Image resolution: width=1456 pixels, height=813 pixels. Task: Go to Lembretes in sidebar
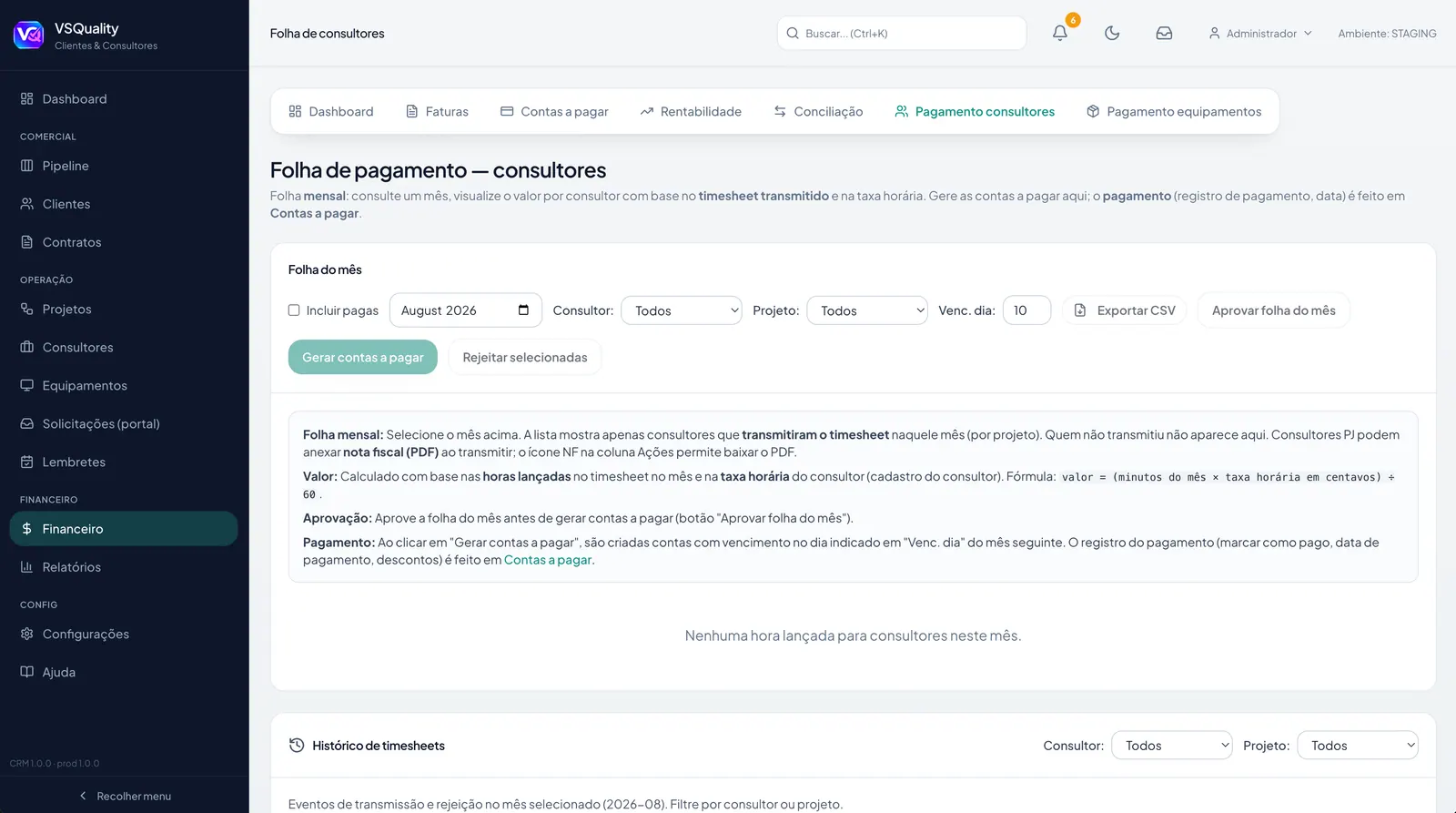click(124, 462)
